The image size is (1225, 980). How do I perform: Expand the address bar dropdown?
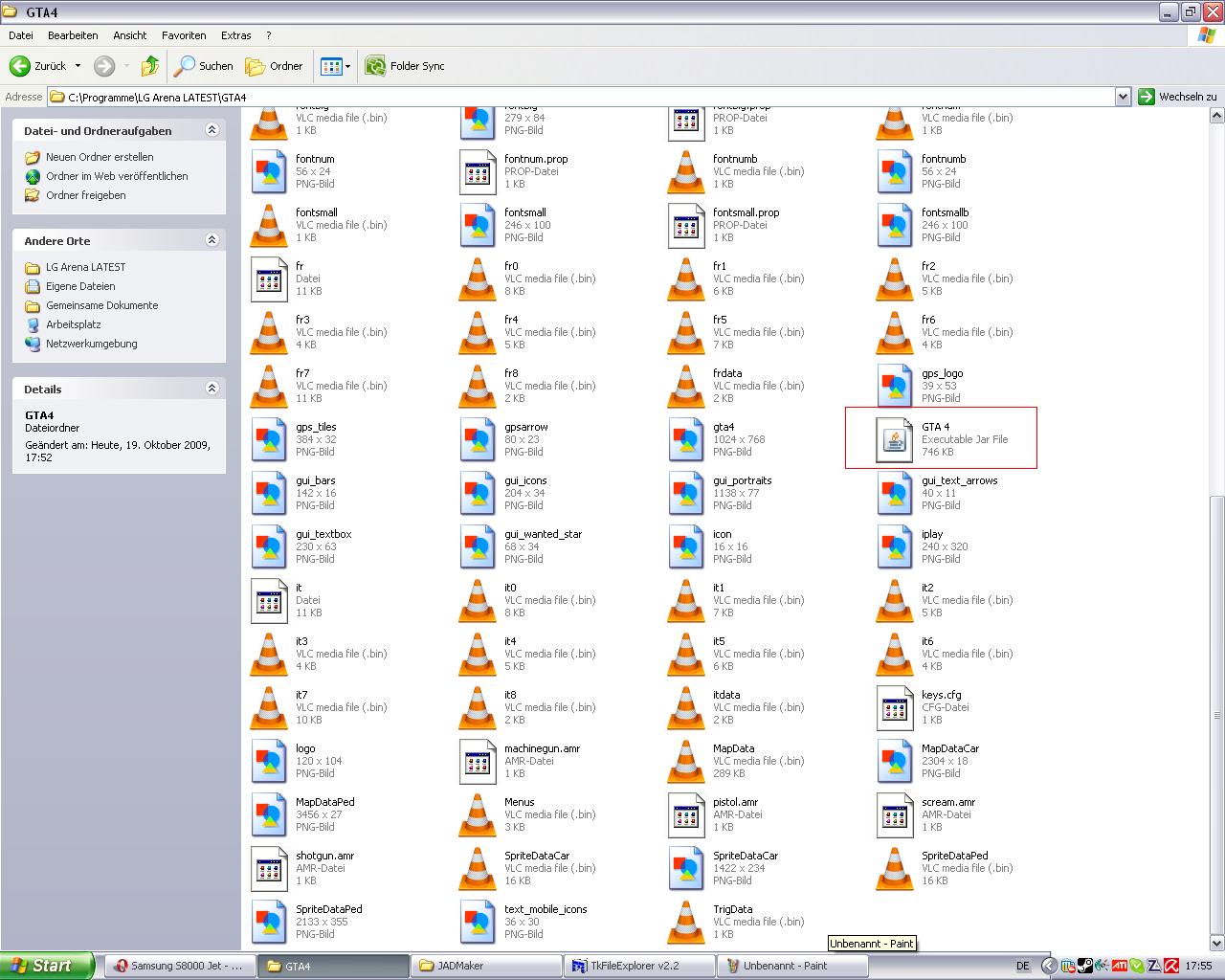(x=1123, y=97)
